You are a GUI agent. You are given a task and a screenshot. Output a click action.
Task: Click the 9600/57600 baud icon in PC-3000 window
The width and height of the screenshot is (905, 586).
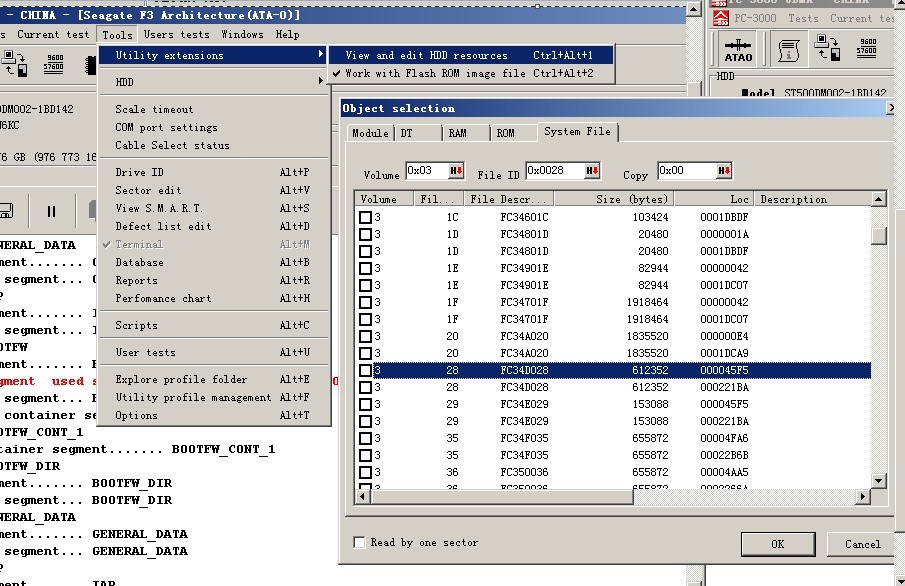(867, 47)
